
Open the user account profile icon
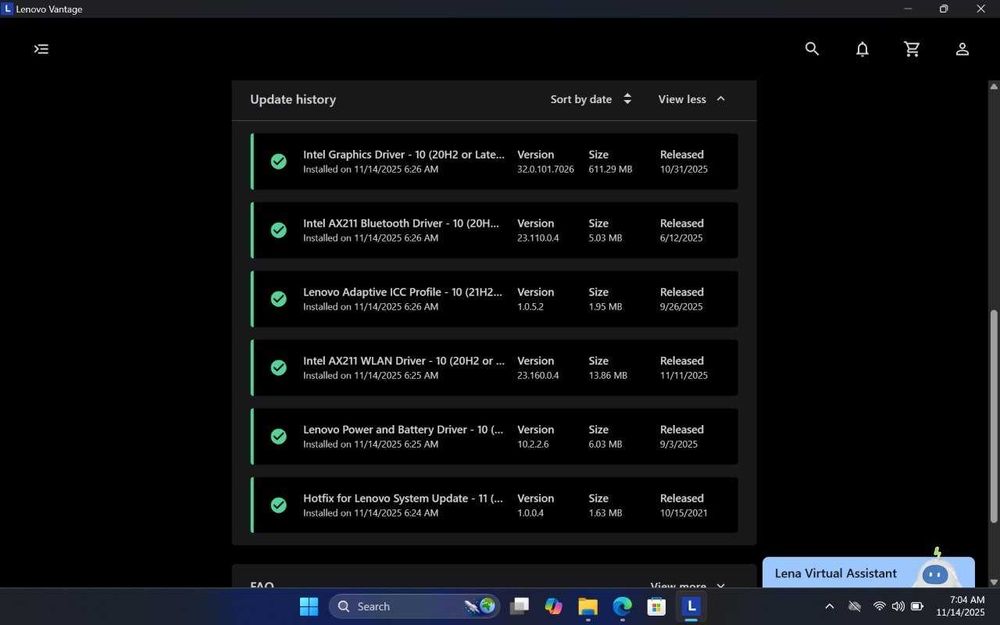click(962, 49)
